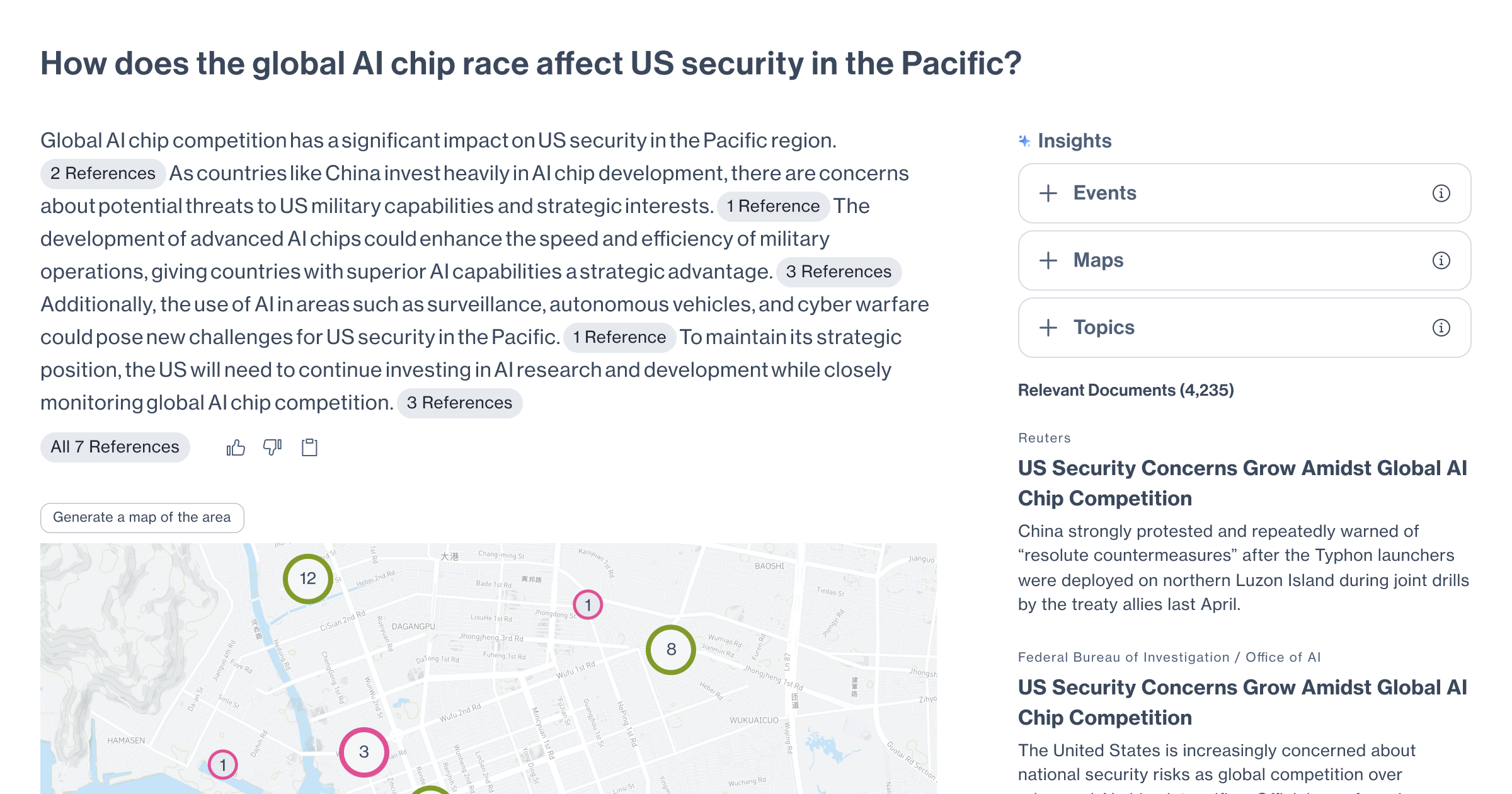Open final 3 References chip after competition

(x=460, y=403)
